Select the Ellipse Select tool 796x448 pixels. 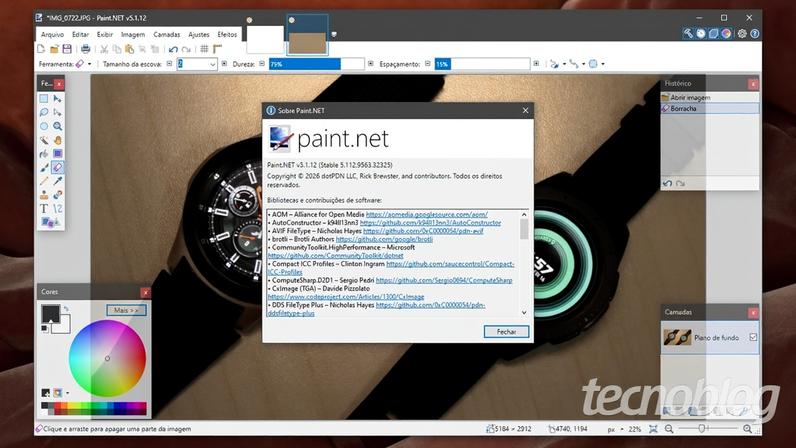[44, 126]
